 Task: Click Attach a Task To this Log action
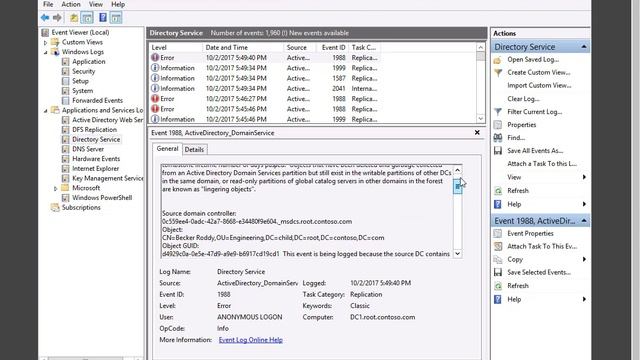[542, 164]
